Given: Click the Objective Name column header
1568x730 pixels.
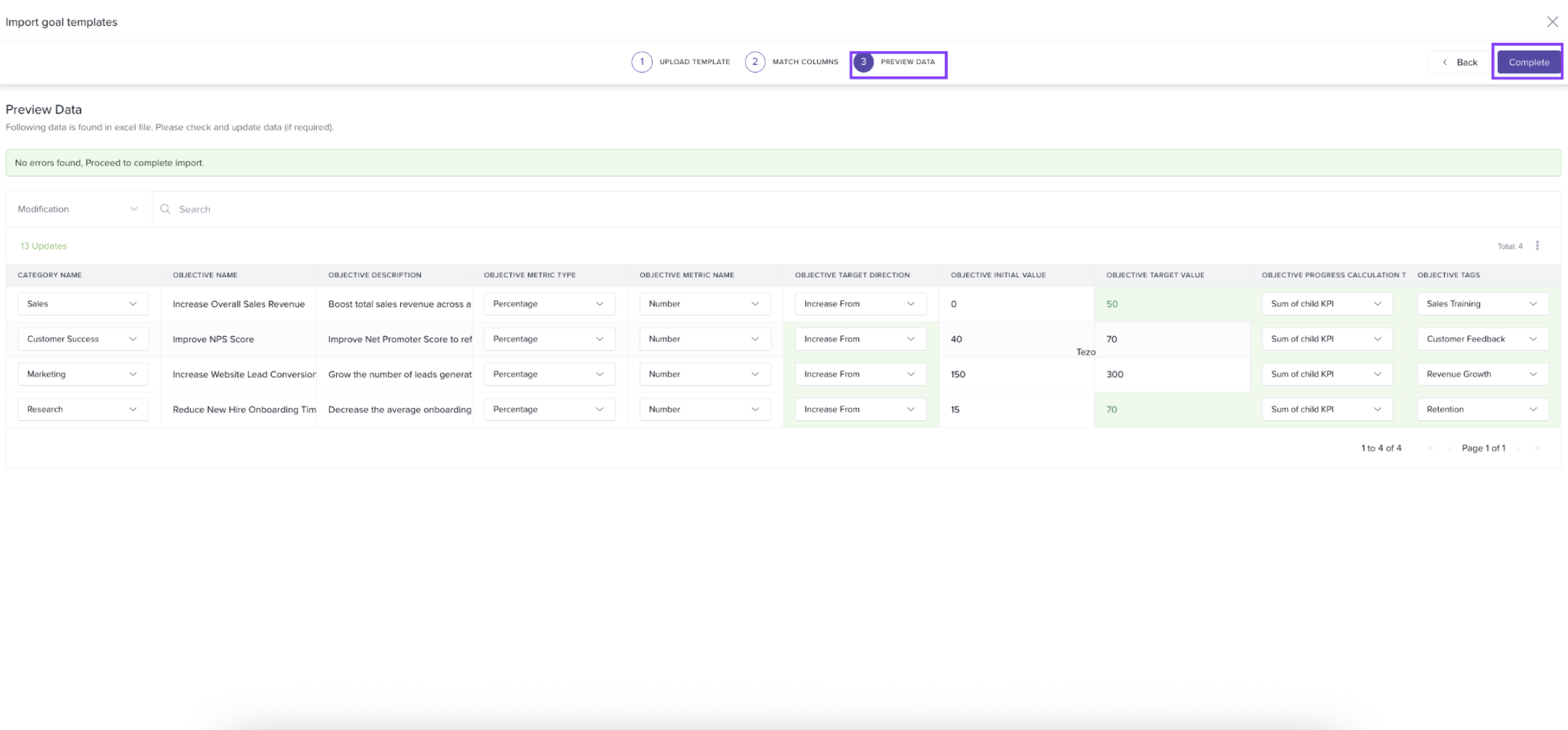Looking at the screenshot, I should pos(205,275).
